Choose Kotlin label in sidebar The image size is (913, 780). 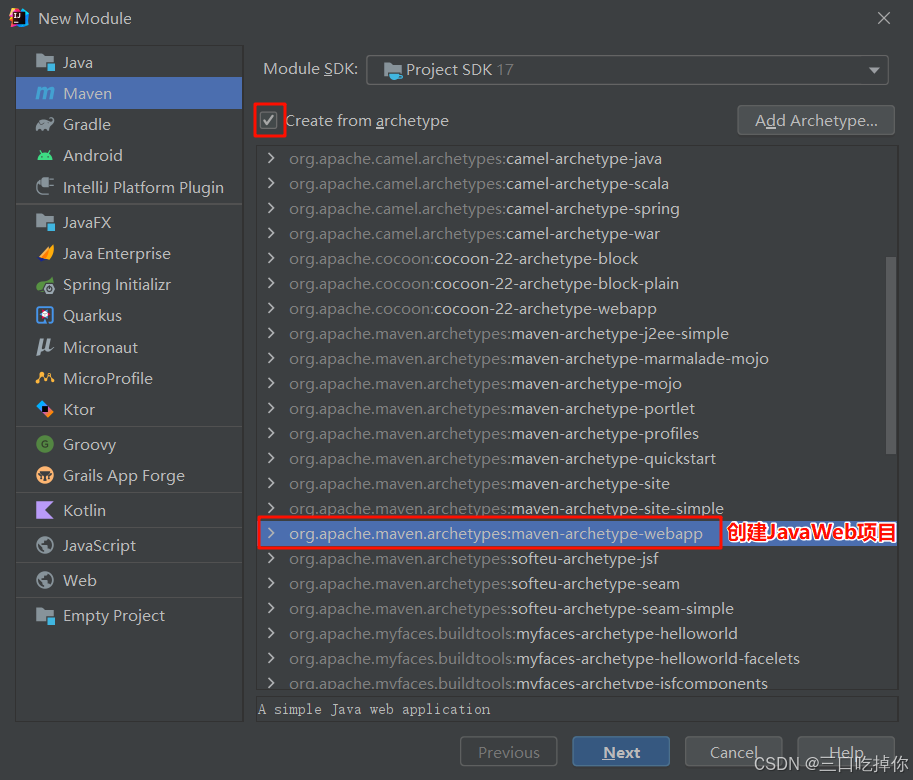click(x=84, y=510)
